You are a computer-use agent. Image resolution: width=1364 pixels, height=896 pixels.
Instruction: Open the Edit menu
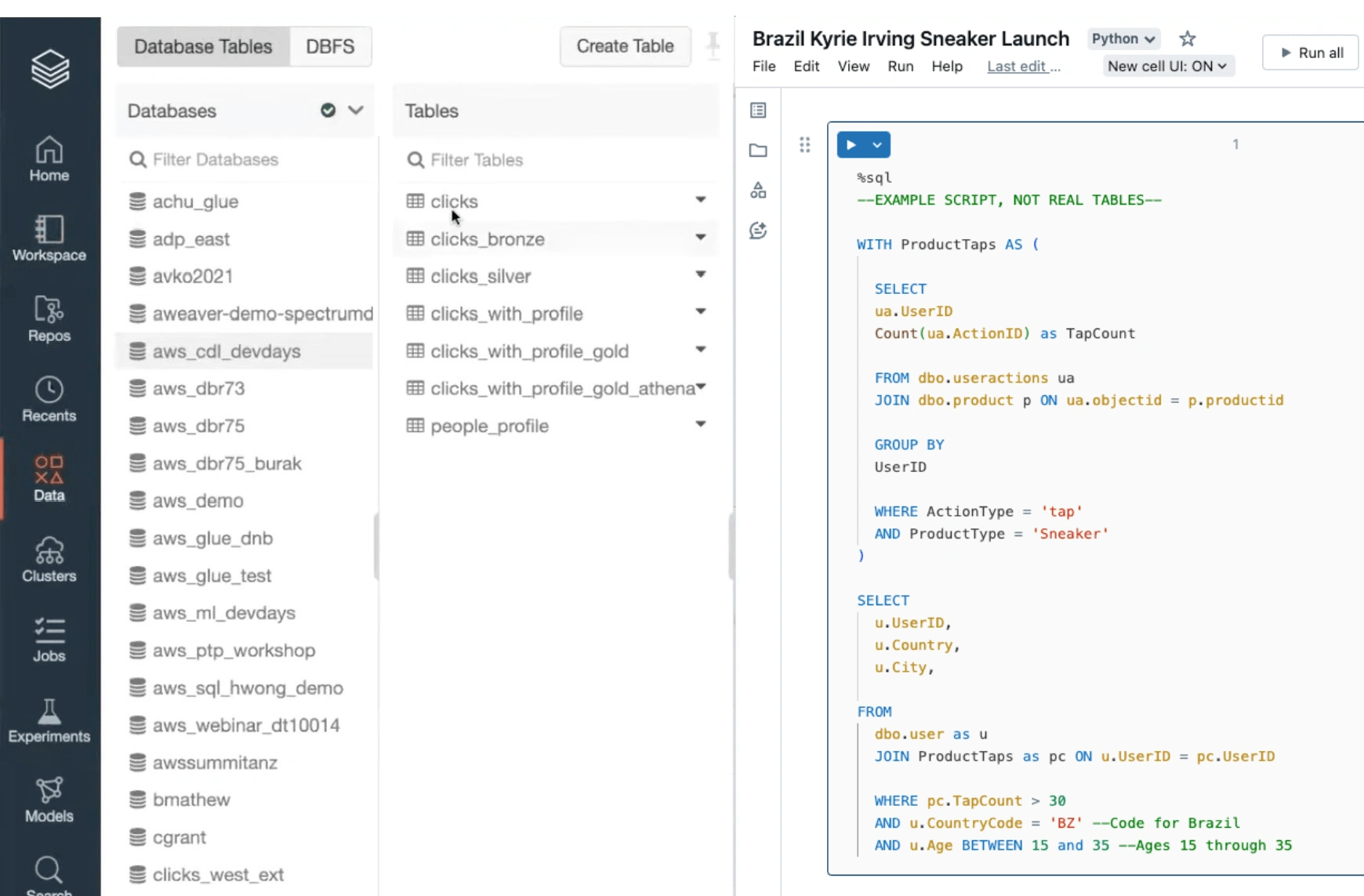[x=807, y=66]
